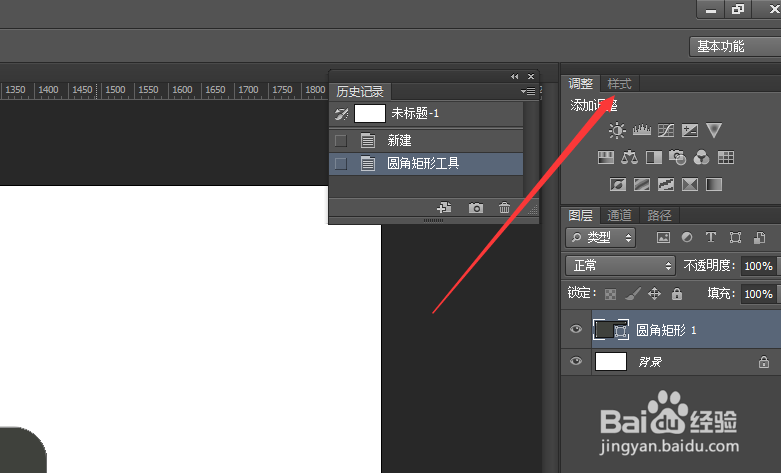The image size is (781, 473).
Task: Open the 类型 layer filter dropdown
Action: pyautogui.click(x=600, y=237)
